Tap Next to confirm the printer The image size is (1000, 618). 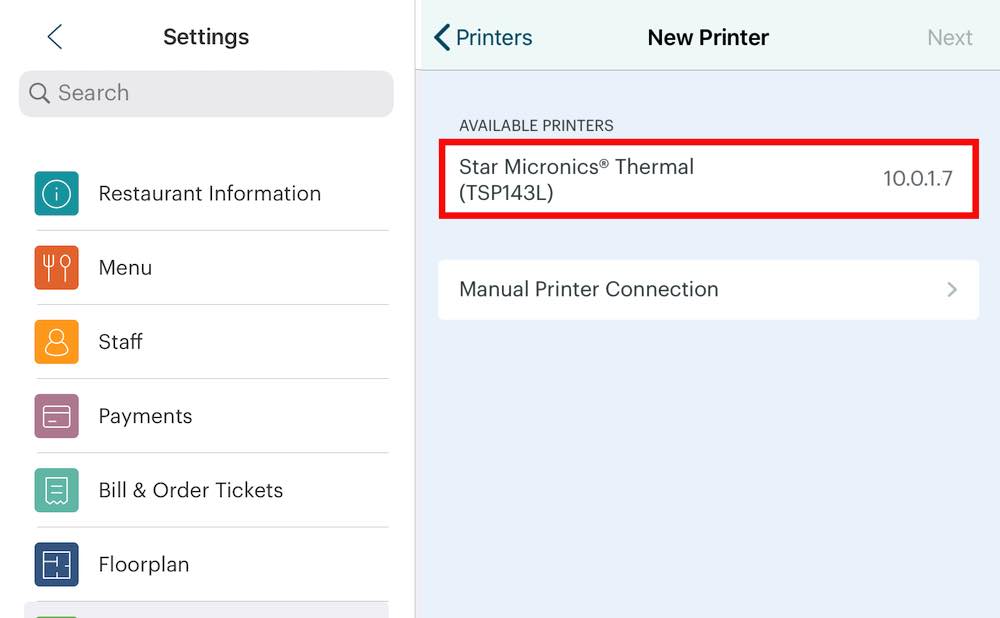click(x=949, y=37)
